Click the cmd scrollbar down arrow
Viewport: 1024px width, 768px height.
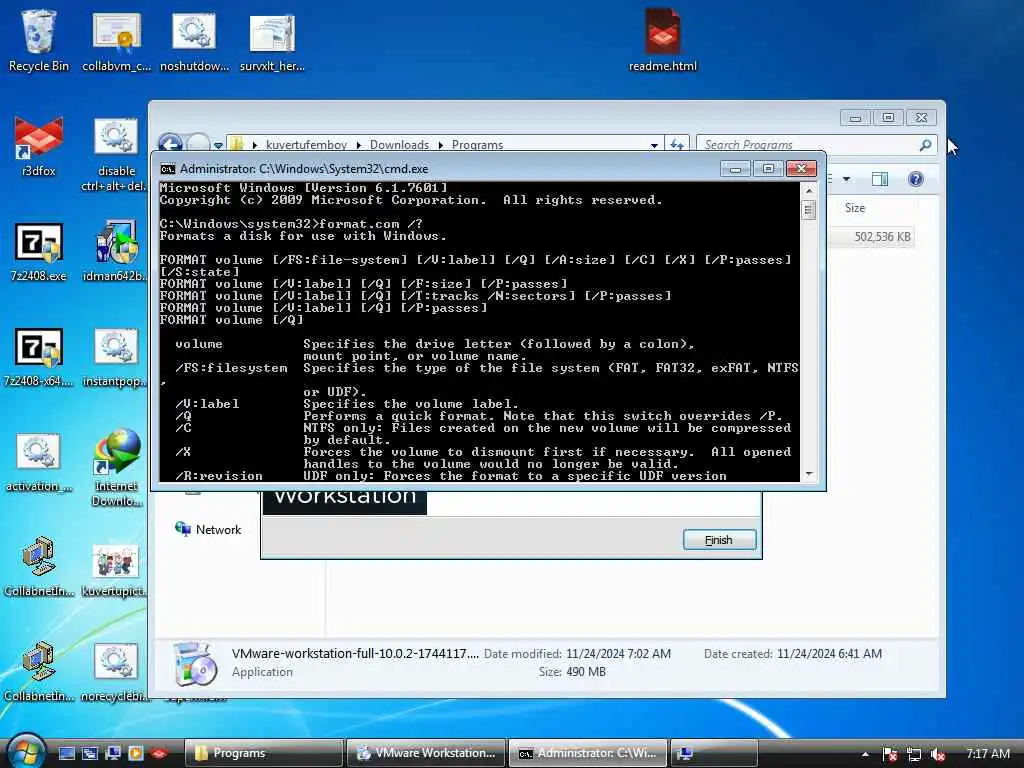[808, 475]
